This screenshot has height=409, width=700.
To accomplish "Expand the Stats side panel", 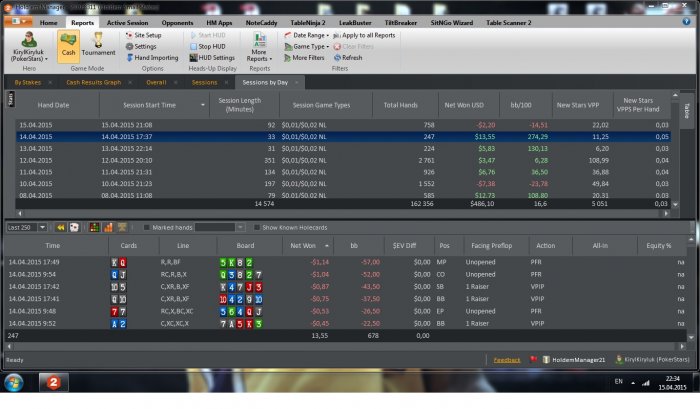I will coord(11,99).
